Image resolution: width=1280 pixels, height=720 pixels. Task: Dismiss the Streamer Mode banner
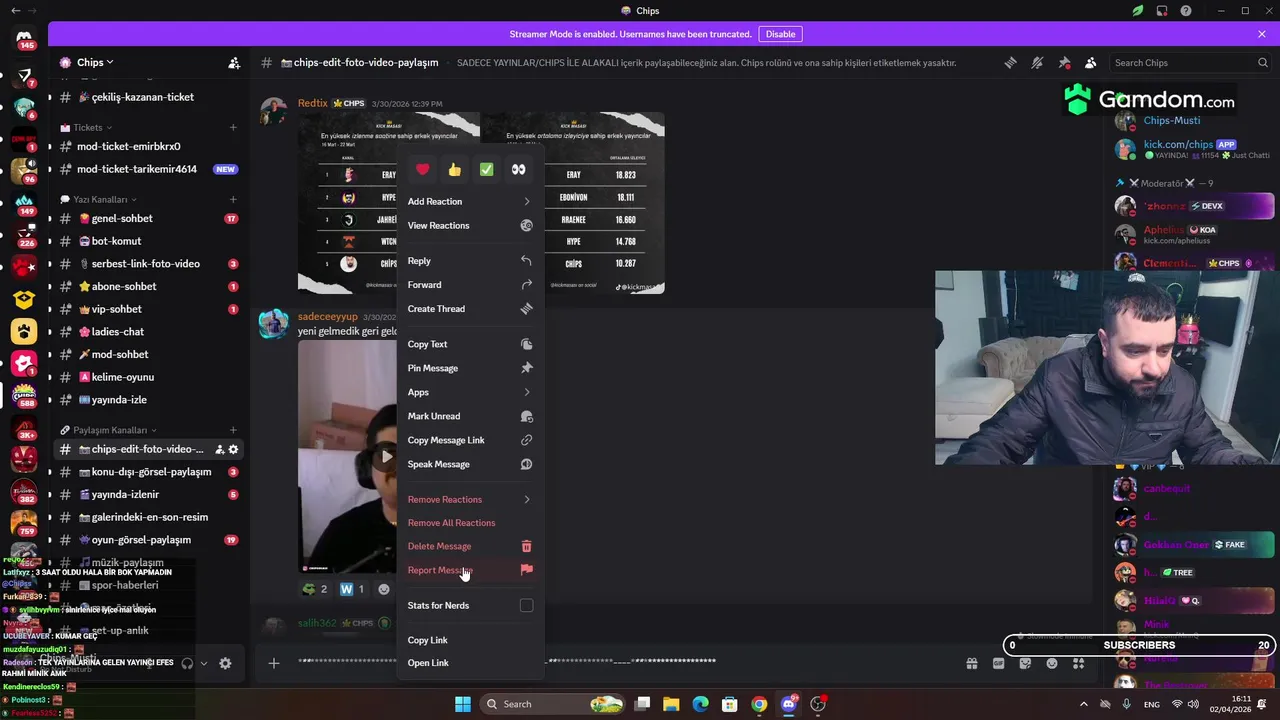pos(1262,34)
